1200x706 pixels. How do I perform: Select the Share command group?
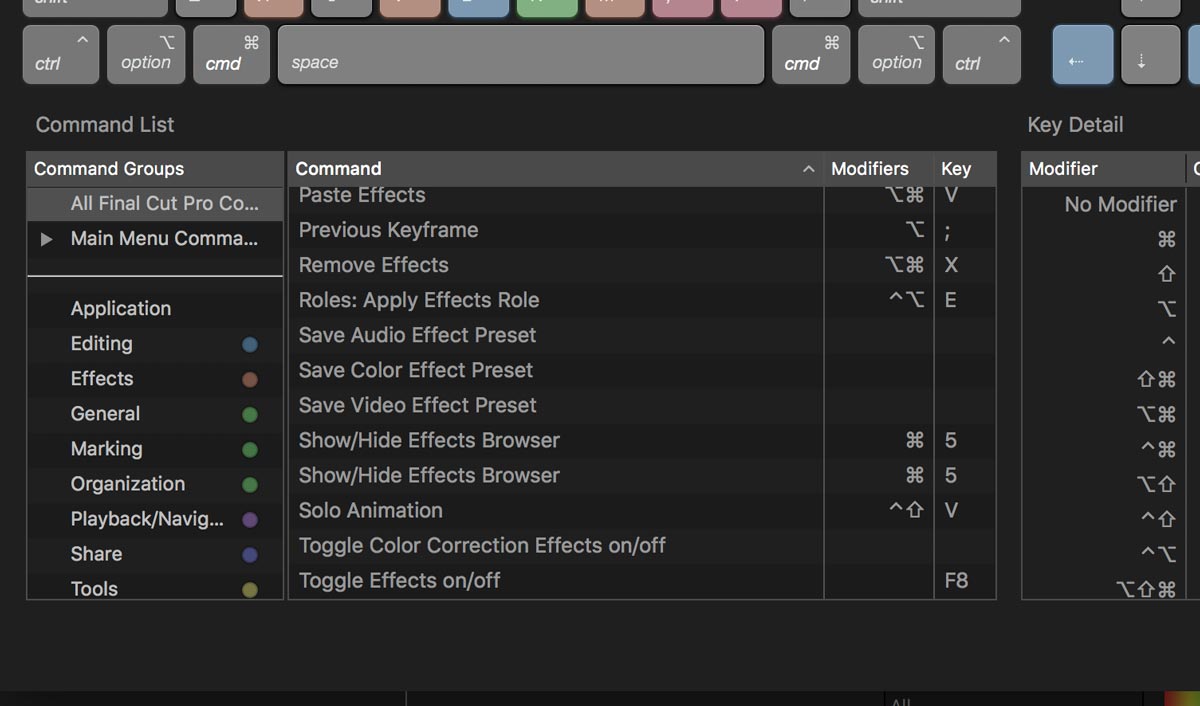pos(155,554)
